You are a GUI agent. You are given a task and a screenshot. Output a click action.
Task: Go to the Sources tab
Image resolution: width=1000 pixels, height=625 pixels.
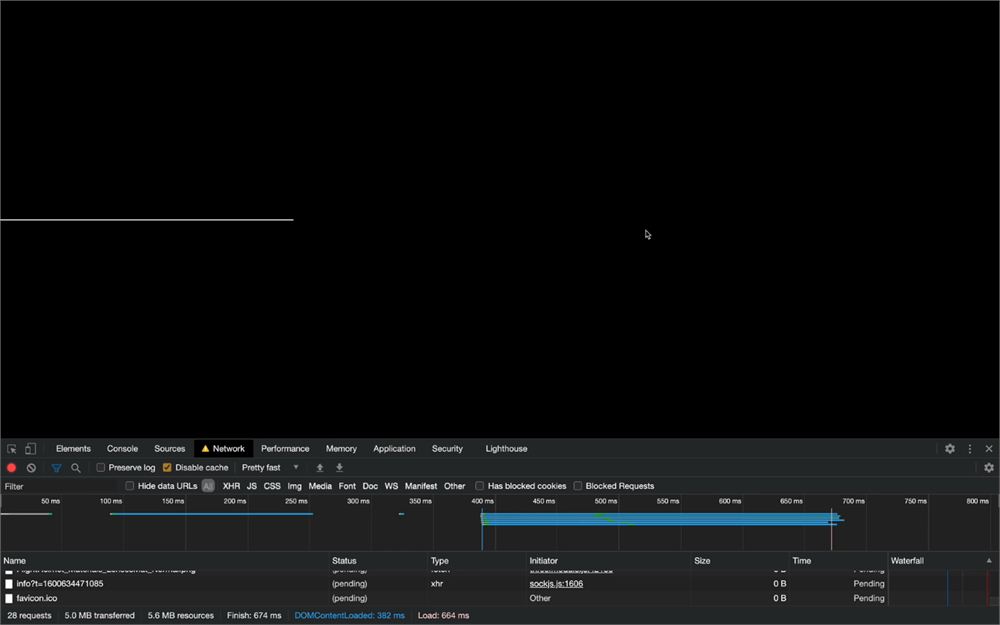click(x=170, y=449)
